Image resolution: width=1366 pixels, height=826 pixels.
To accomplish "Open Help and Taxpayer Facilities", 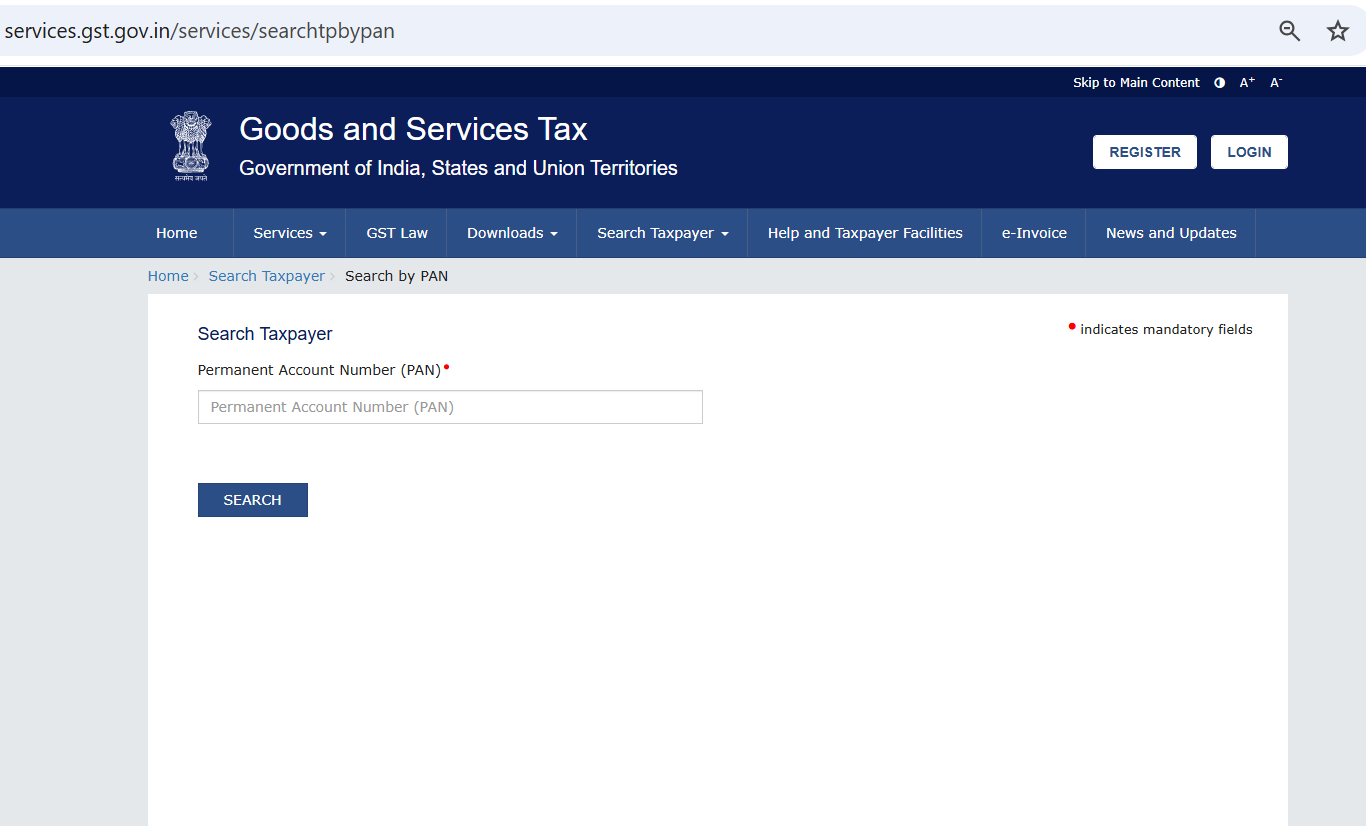I will pos(864,233).
